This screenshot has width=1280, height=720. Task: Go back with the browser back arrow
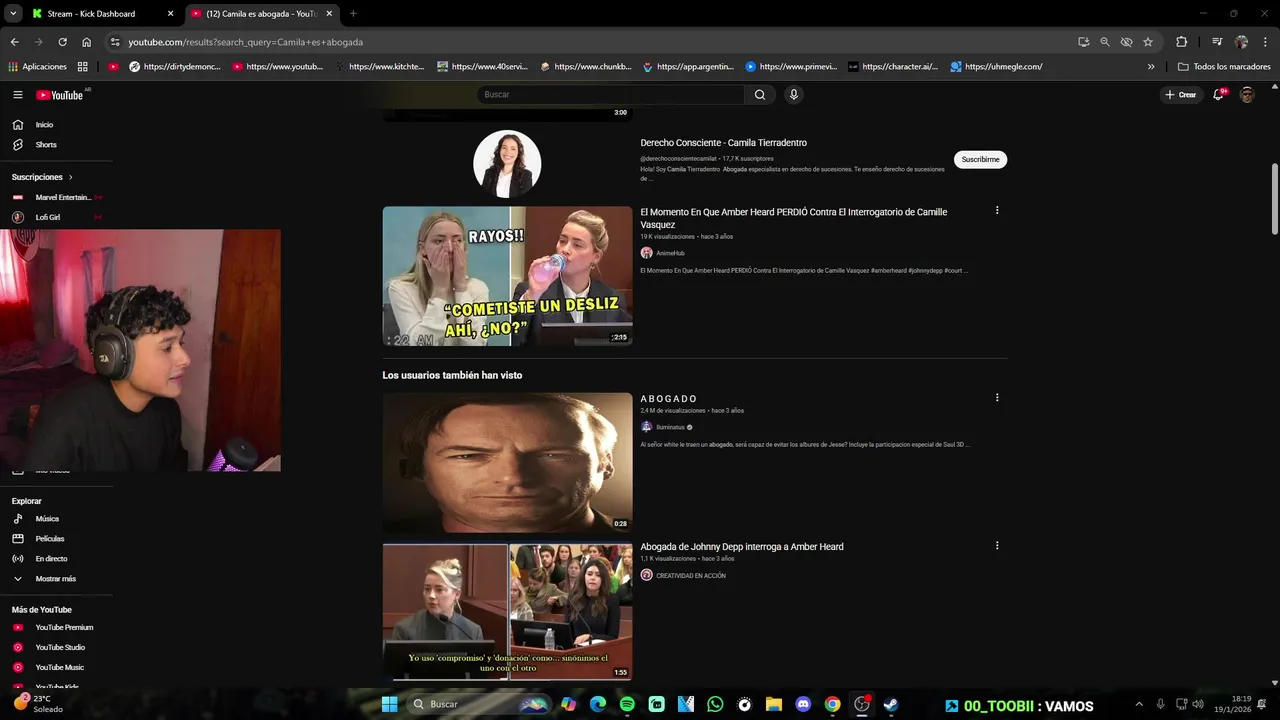tap(14, 42)
